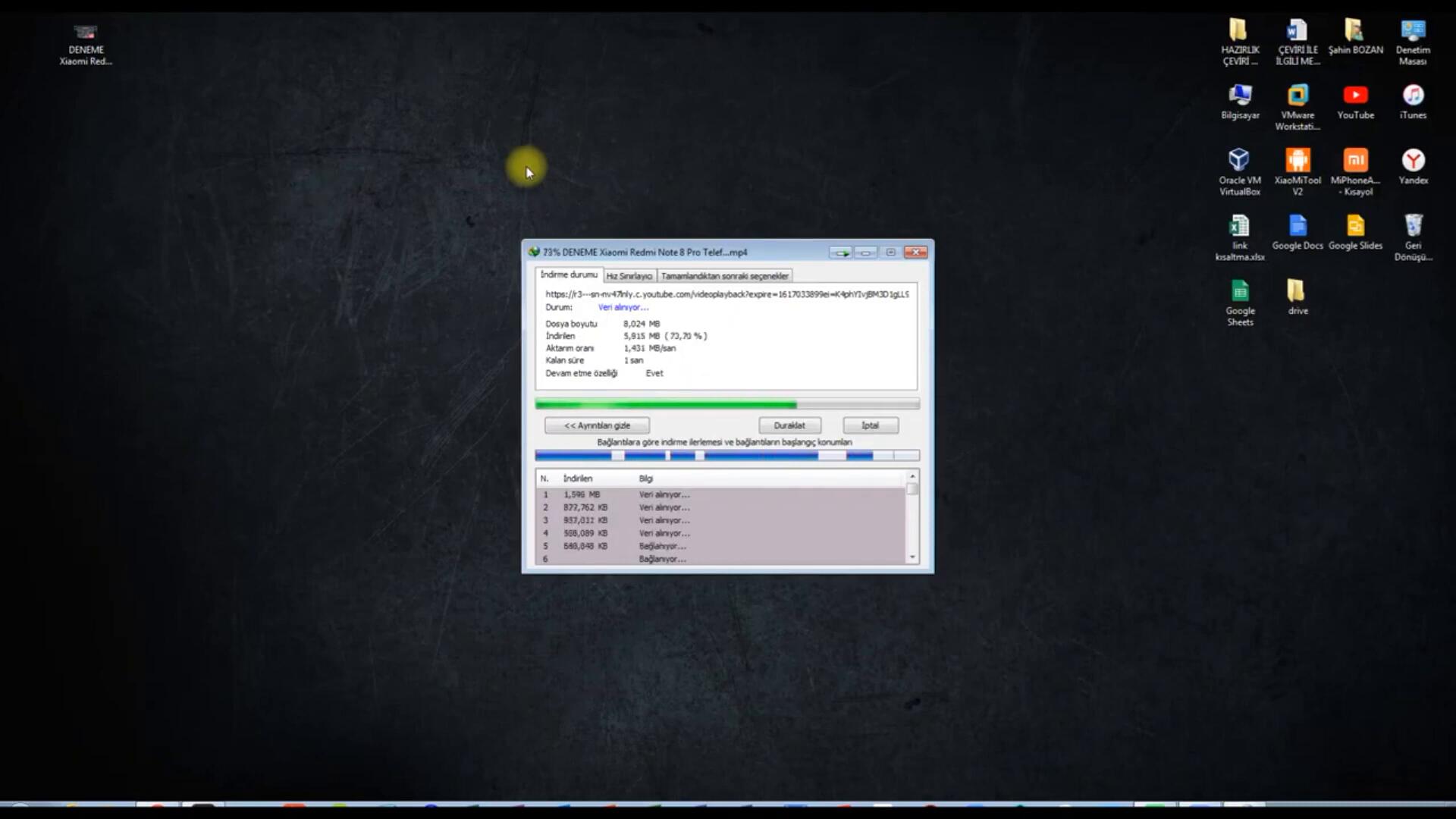Select the MiPhoneAssistant shortcut icon
The image size is (1456, 819).
click(x=1355, y=161)
